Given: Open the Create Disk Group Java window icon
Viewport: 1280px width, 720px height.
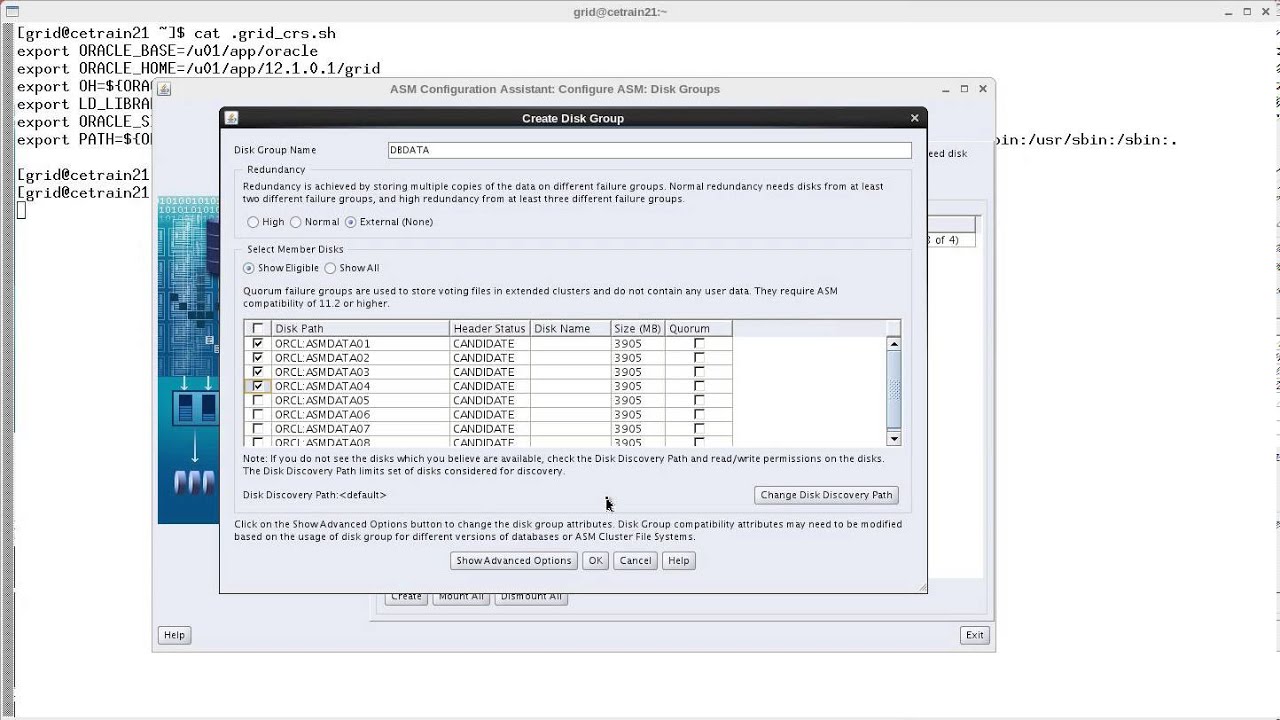Looking at the screenshot, I should (231, 118).
